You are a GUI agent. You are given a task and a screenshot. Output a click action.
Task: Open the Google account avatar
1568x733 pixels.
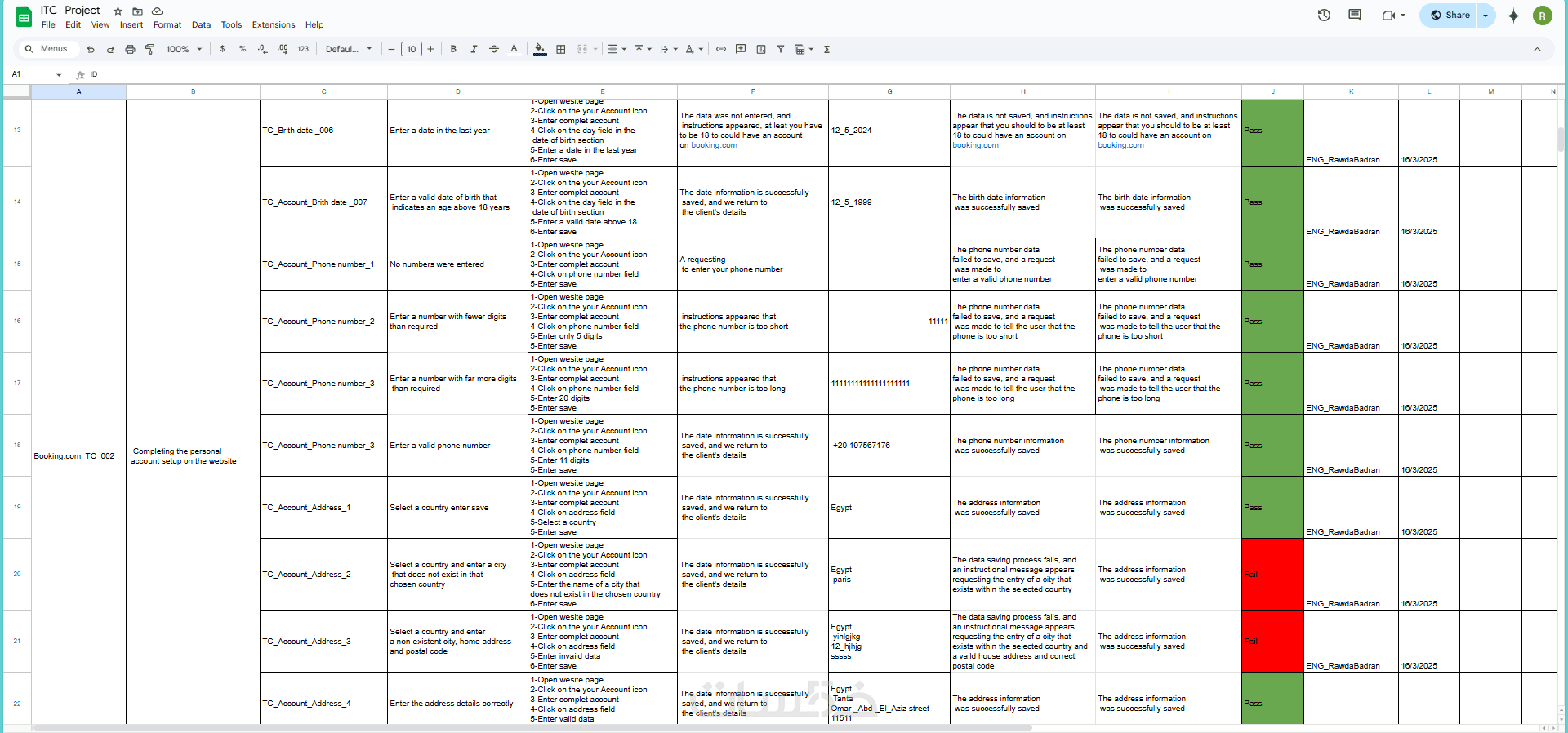pos(1543,16)
